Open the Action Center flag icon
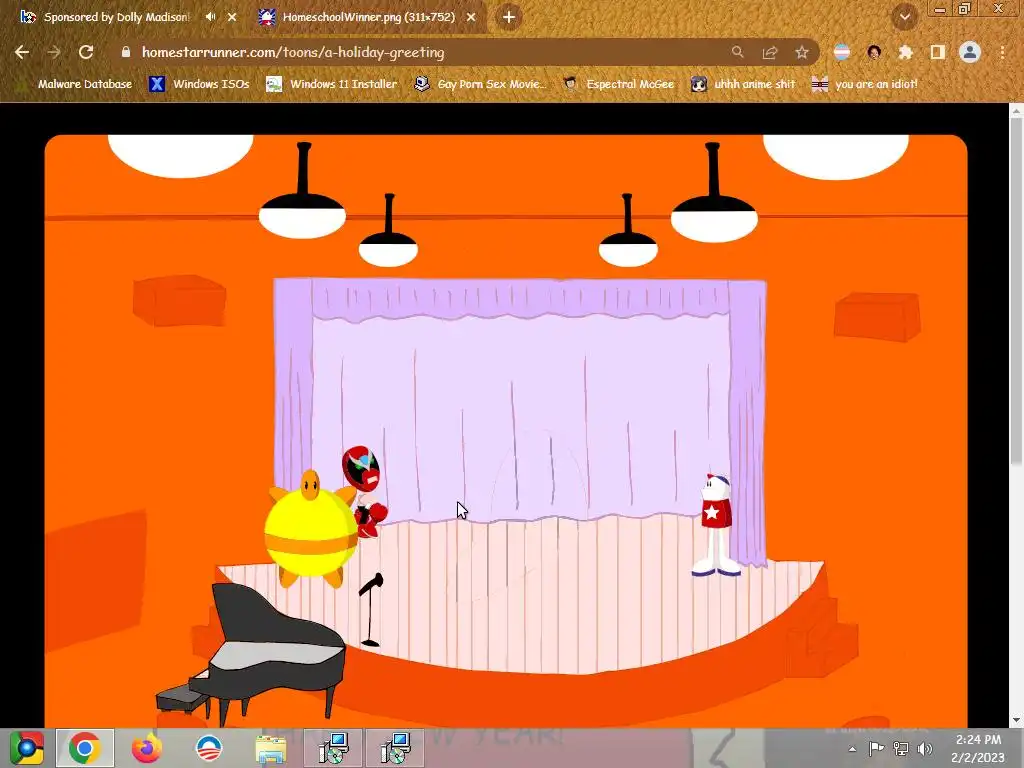The width and height of the screenshot is (1024, 768). (876, 748)
